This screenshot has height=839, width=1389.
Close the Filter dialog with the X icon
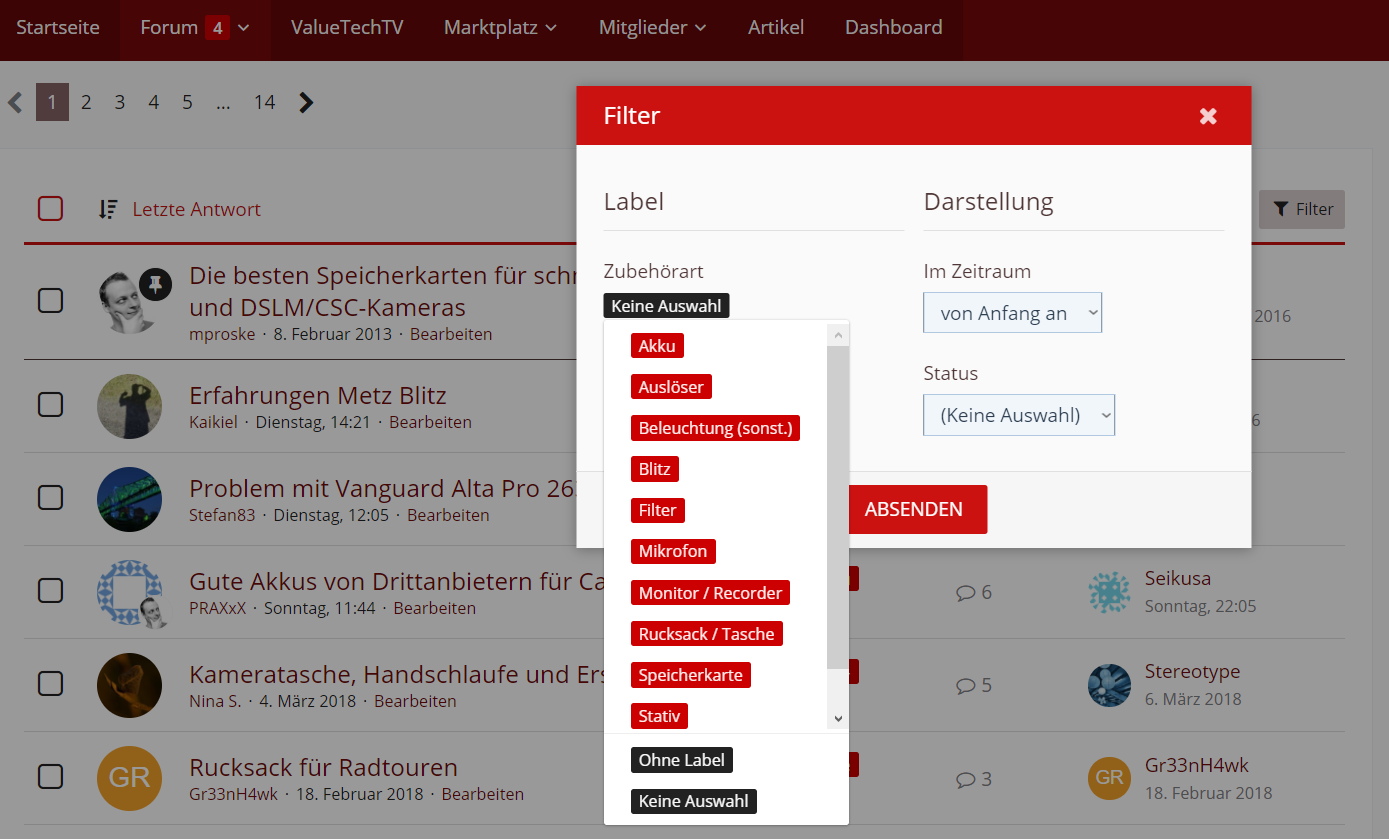pyautogui.click(x=1208, y=116)
